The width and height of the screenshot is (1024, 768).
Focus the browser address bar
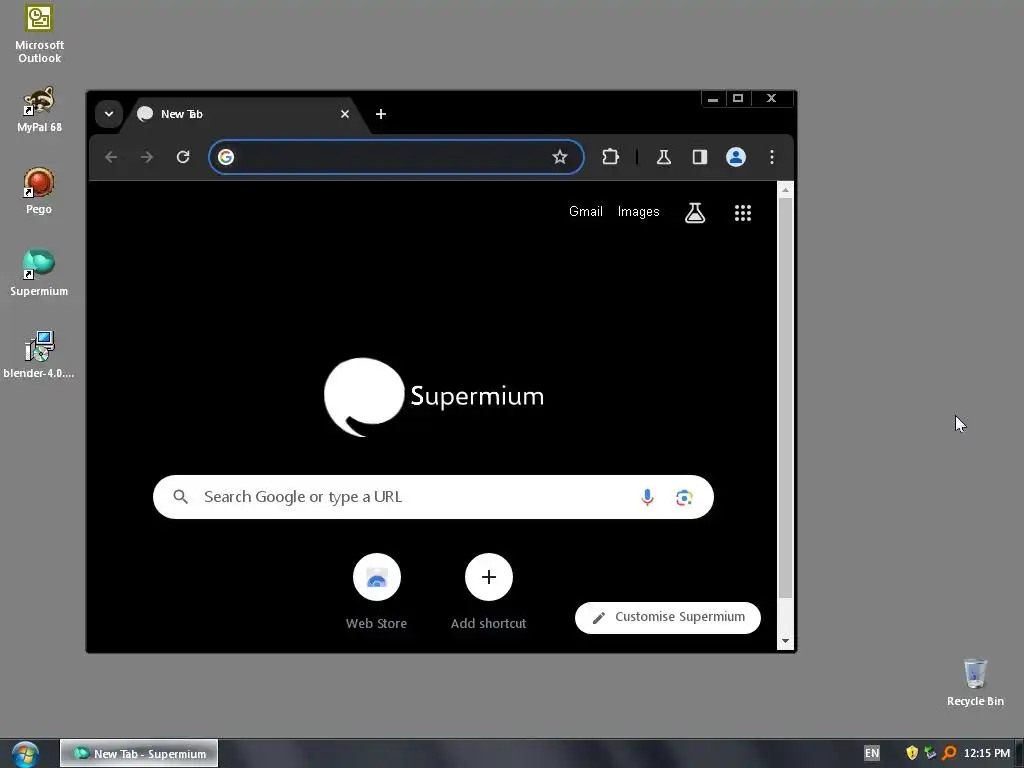coord(396,157)
